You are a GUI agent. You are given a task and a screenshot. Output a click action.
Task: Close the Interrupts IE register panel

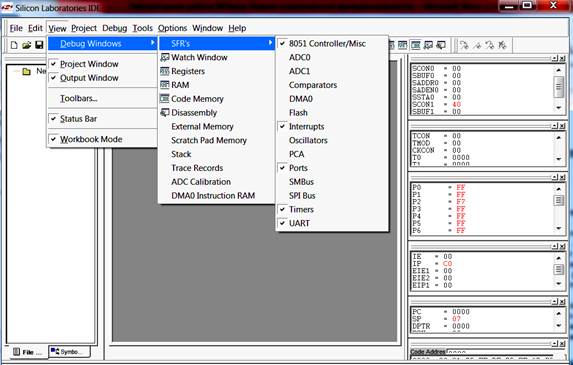click(x=562, y=246)
